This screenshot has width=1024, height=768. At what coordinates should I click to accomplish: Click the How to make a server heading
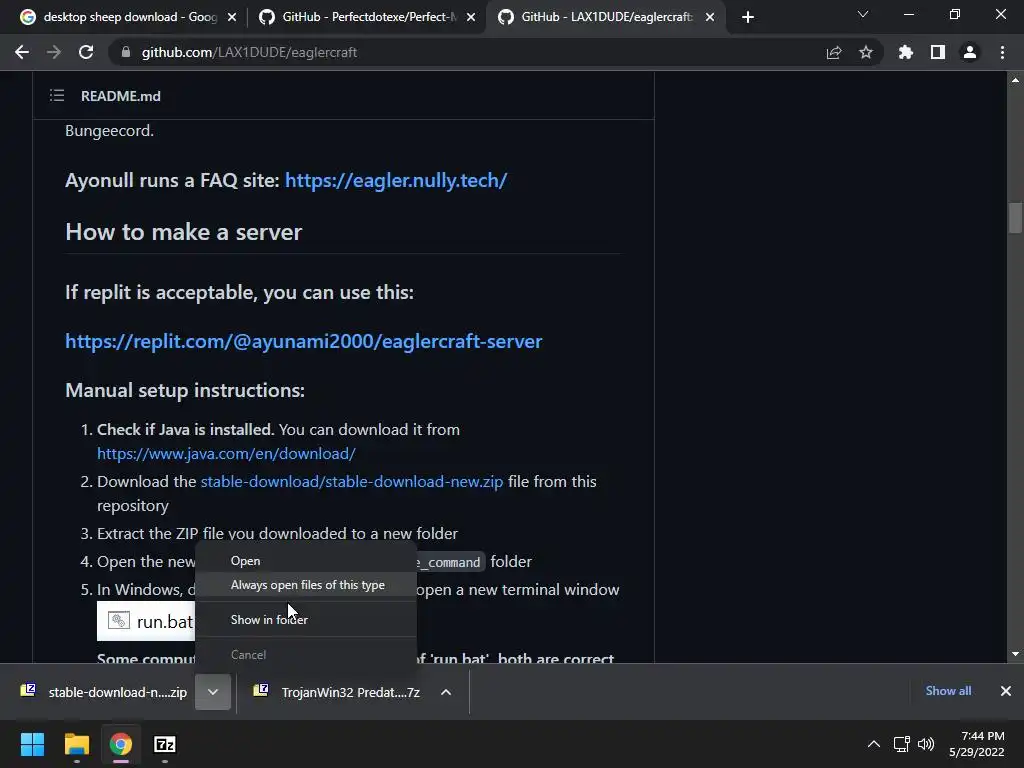(184, 232)
